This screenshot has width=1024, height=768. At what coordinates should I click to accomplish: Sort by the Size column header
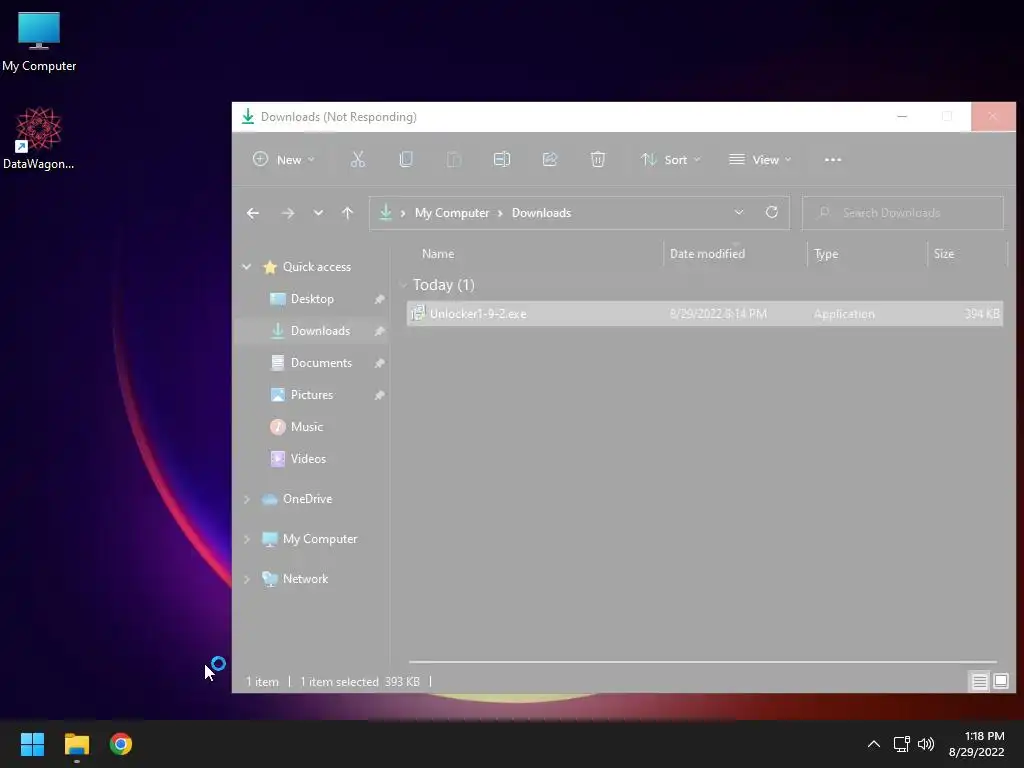(x=944, y=253)
